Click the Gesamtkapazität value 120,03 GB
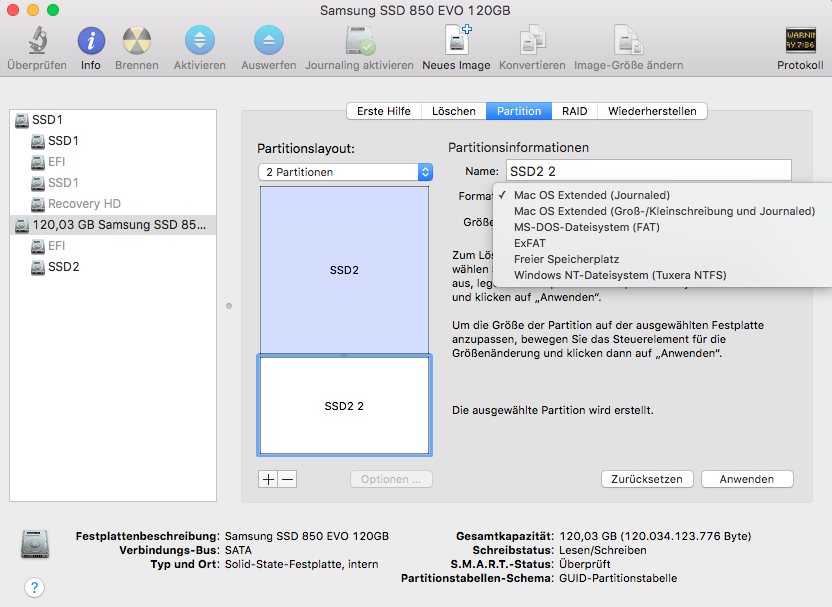The width and height of the screenshot is (832, 607). pos(655,536)
